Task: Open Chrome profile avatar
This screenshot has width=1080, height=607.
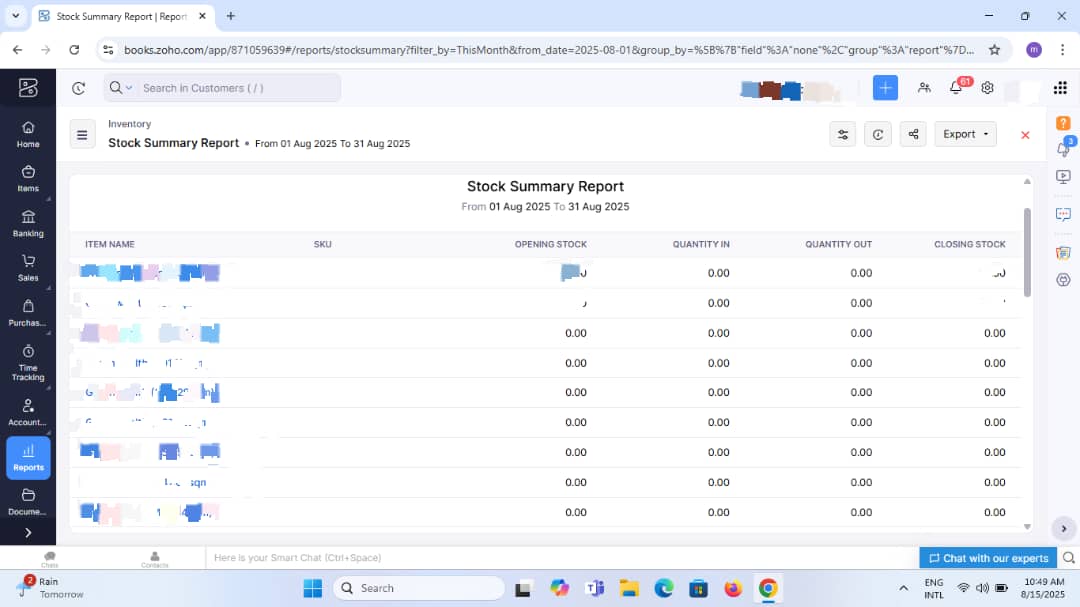Action: click(1034, 50)
